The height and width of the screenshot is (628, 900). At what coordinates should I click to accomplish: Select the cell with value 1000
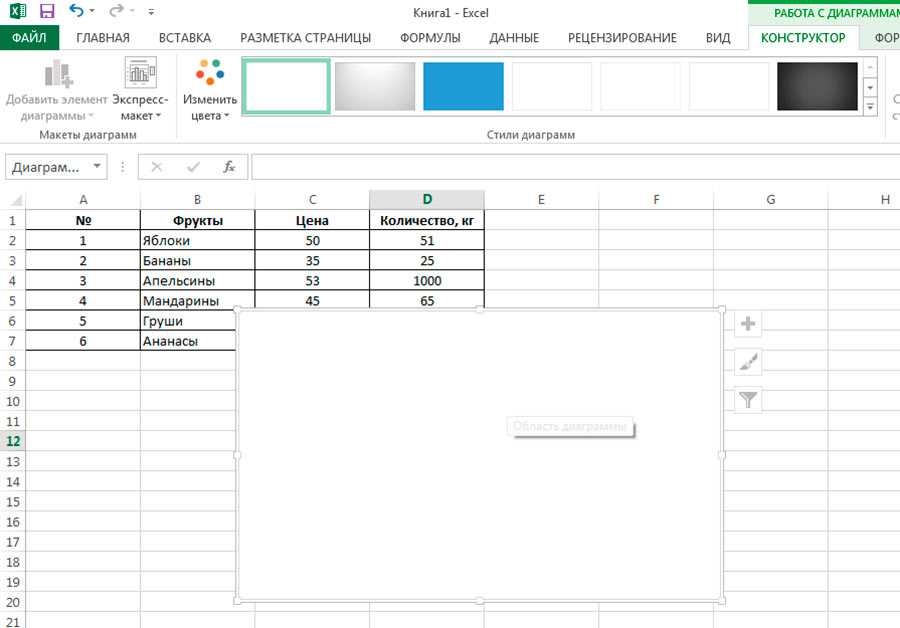coord(427,281)
